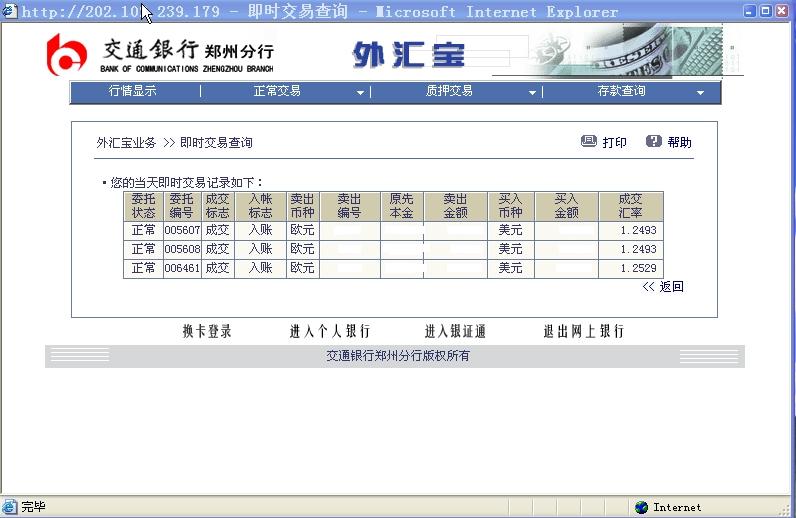Expand the 正常交易 dropdown arrow

tap(360, 92)
